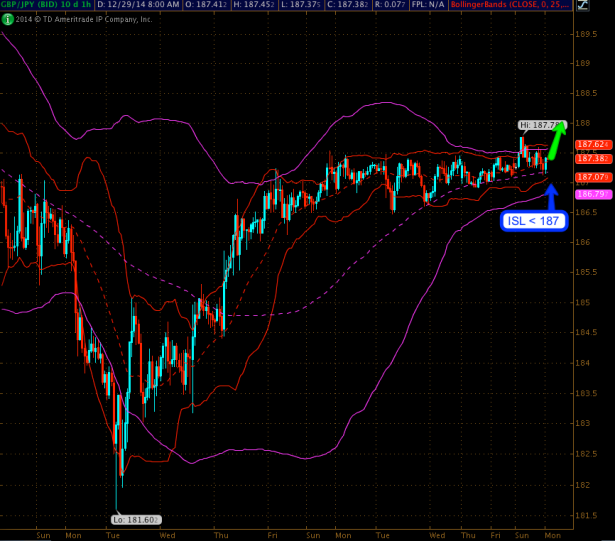Image resolution: width=615 pixels, height=541 pixels.
Task: Click the 187.07 red price tag
Action: [587, 177]
